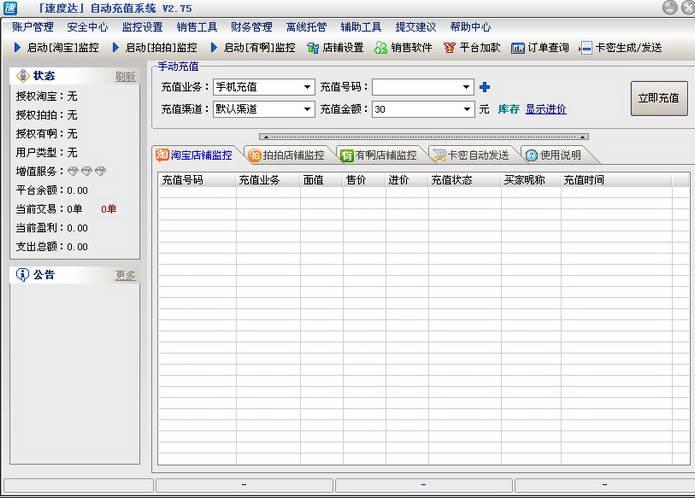
Task: Sort by 进价 column header
Action: point(406,180)
